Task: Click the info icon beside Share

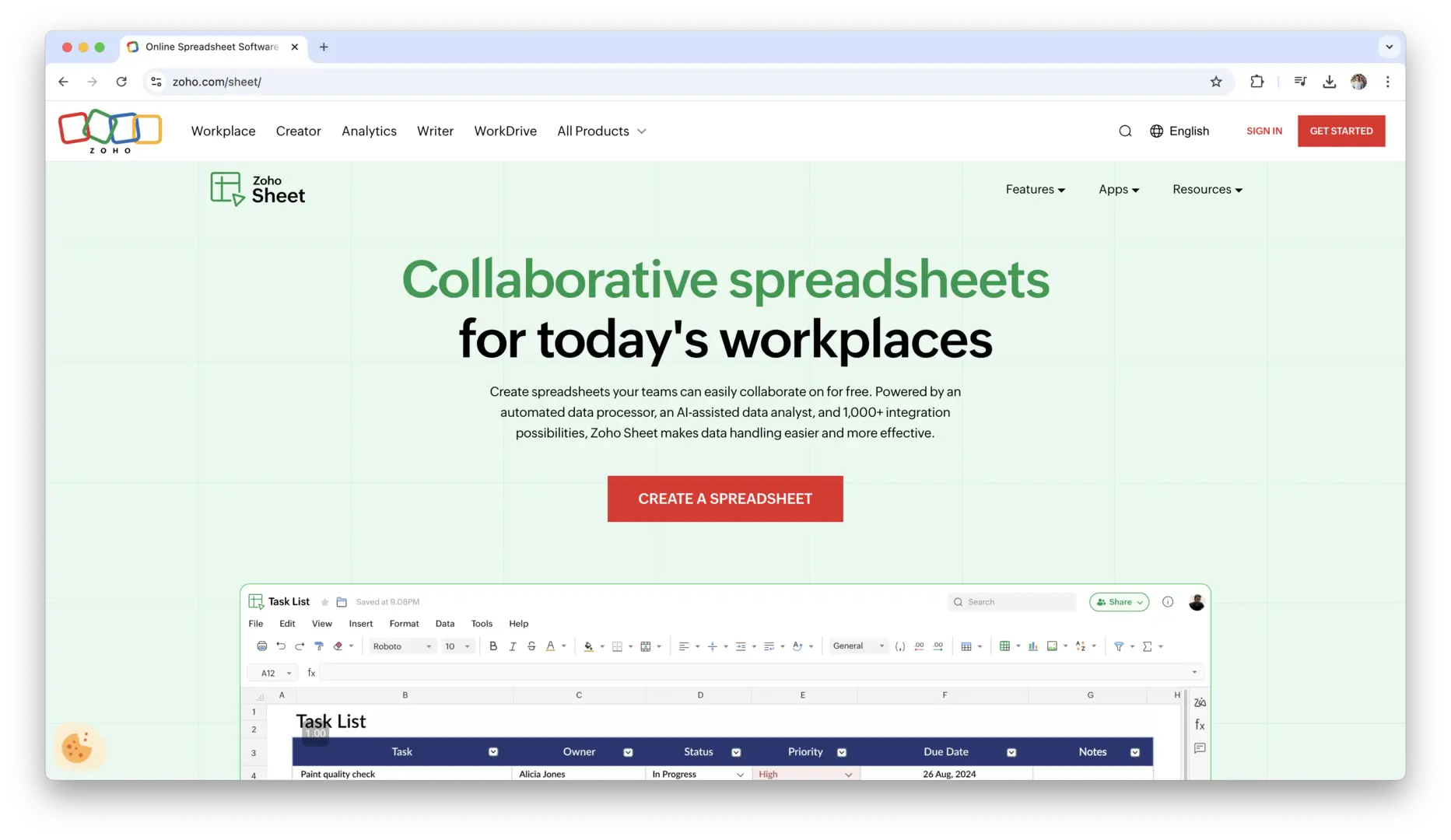Action: tap(1168, 602)
